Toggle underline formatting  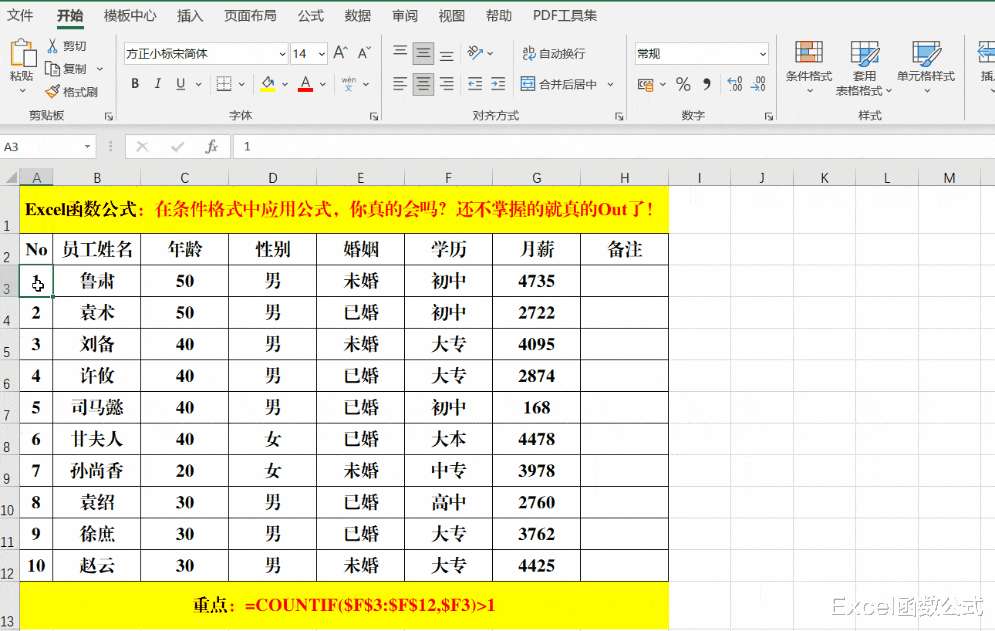point(181,84)
